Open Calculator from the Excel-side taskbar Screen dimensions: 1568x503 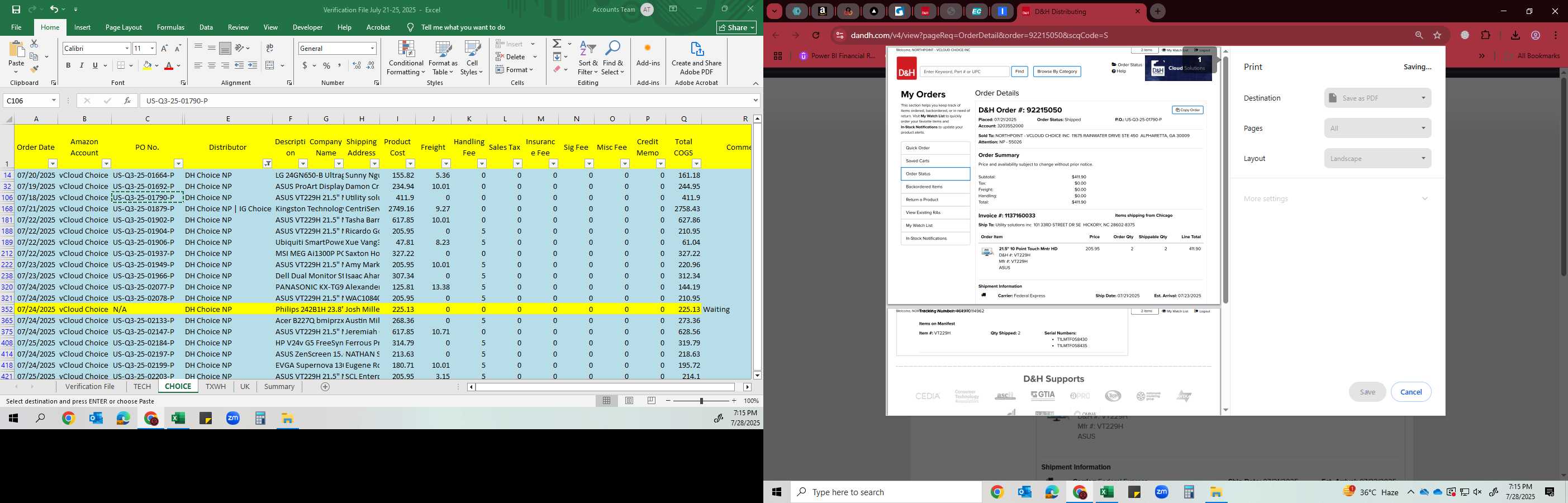tap(260, 419)
